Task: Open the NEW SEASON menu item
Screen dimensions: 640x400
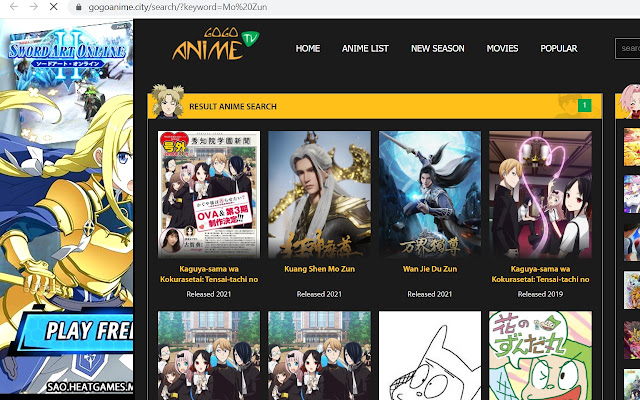Action: click(x=438, y=49)
